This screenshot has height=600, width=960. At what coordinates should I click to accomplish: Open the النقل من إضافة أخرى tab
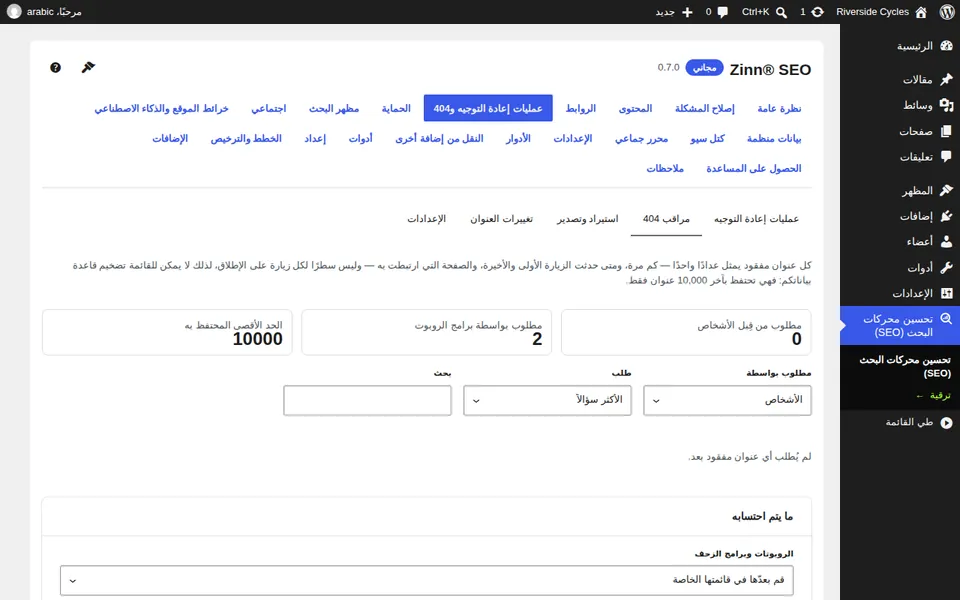pyautogui.click(x=439, y=138)
